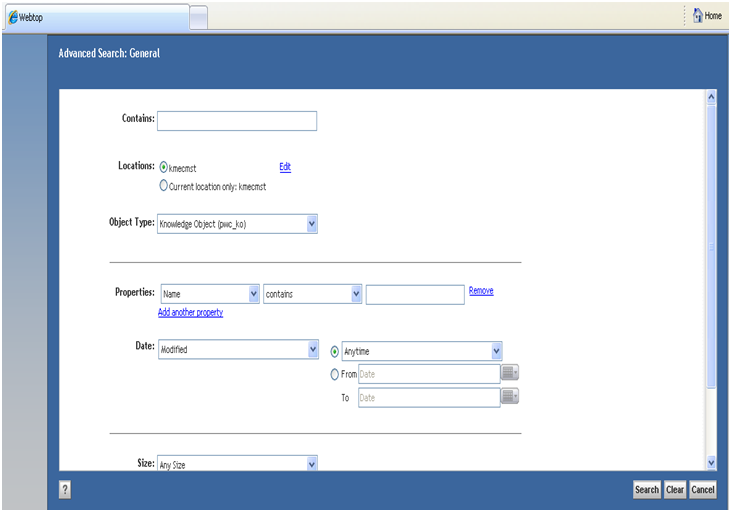Click the Search button

tap(647, 490)
